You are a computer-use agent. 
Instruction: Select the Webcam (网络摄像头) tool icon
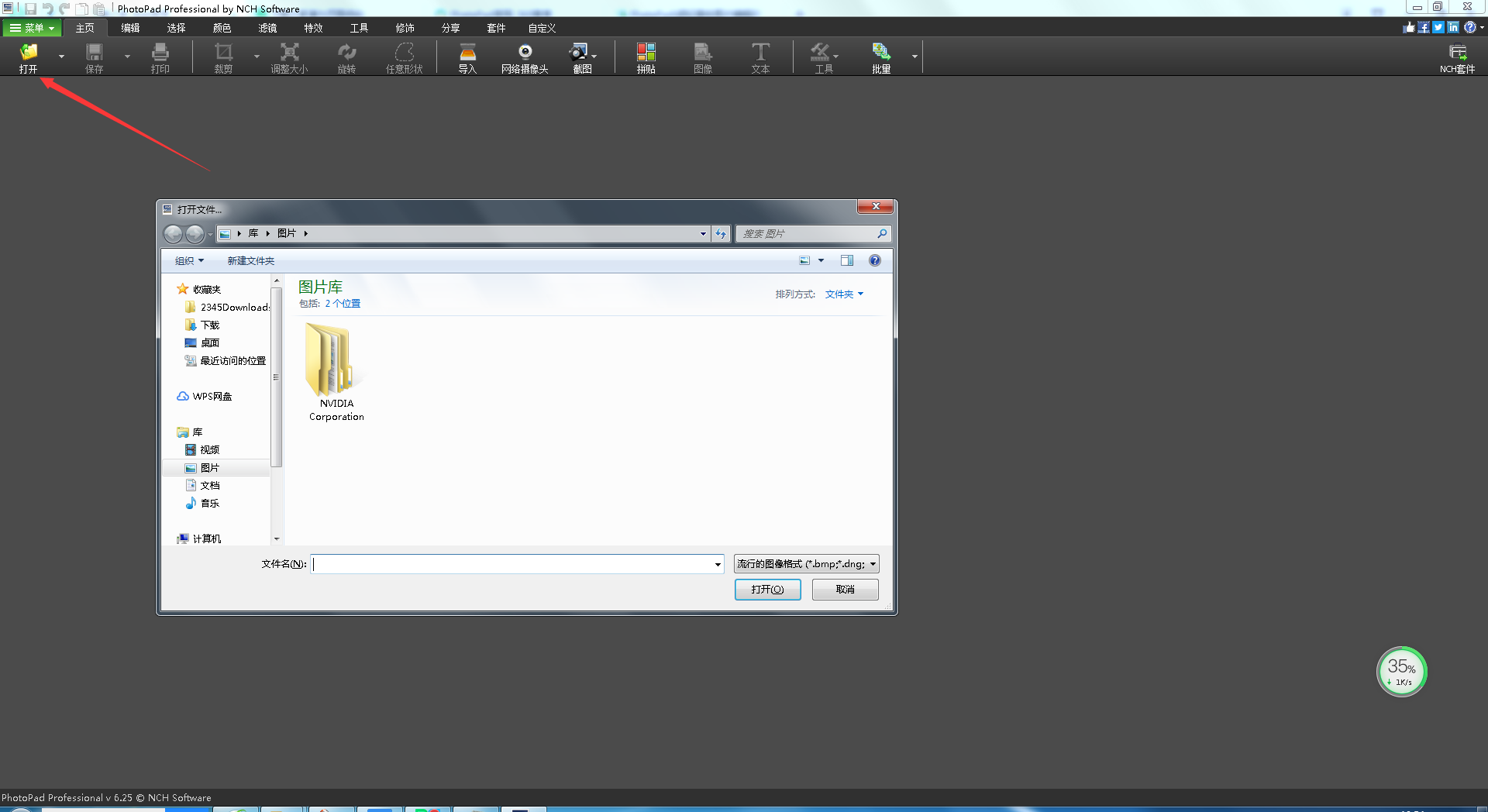(525, 52)
